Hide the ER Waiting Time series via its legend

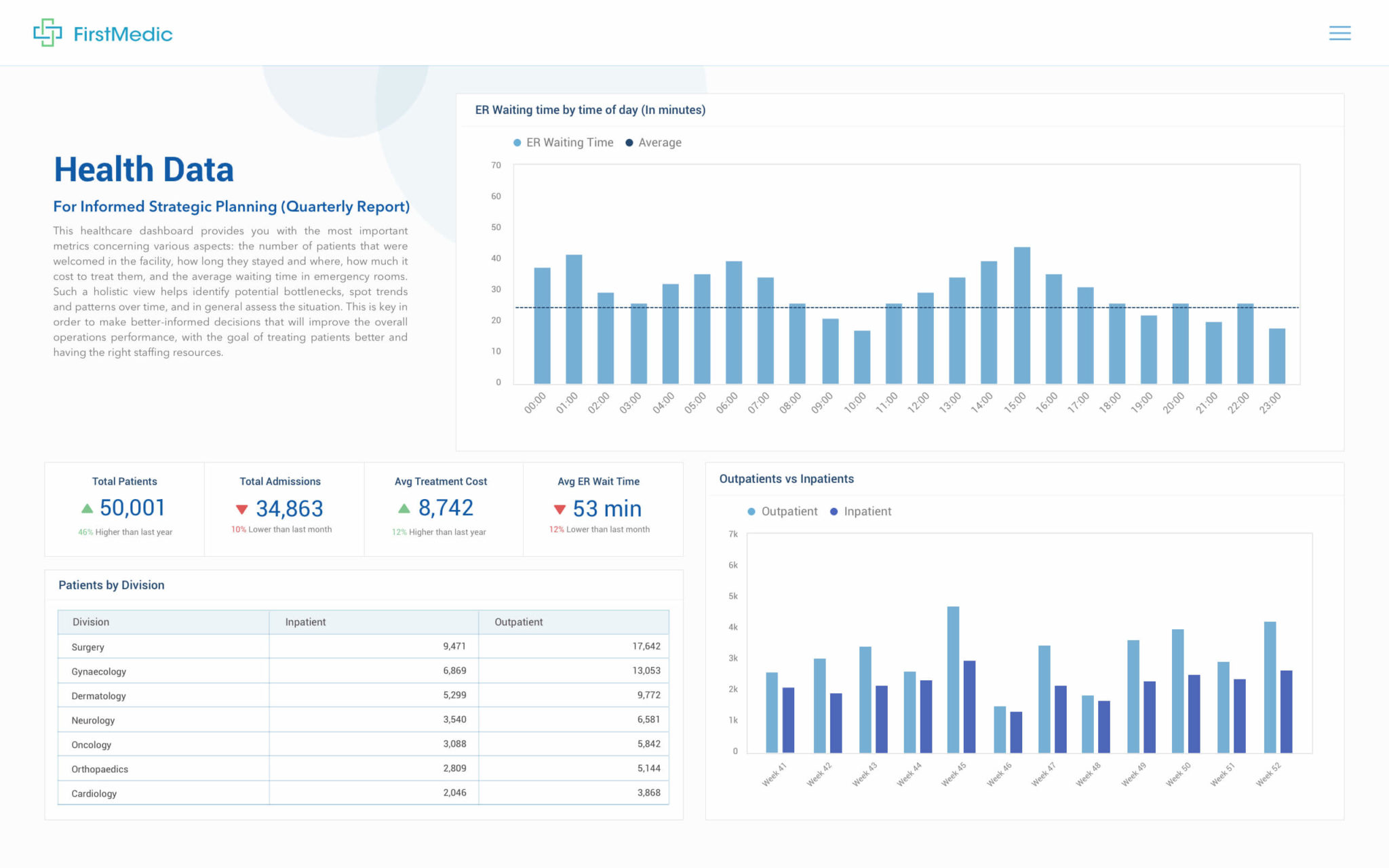point(517,142)
